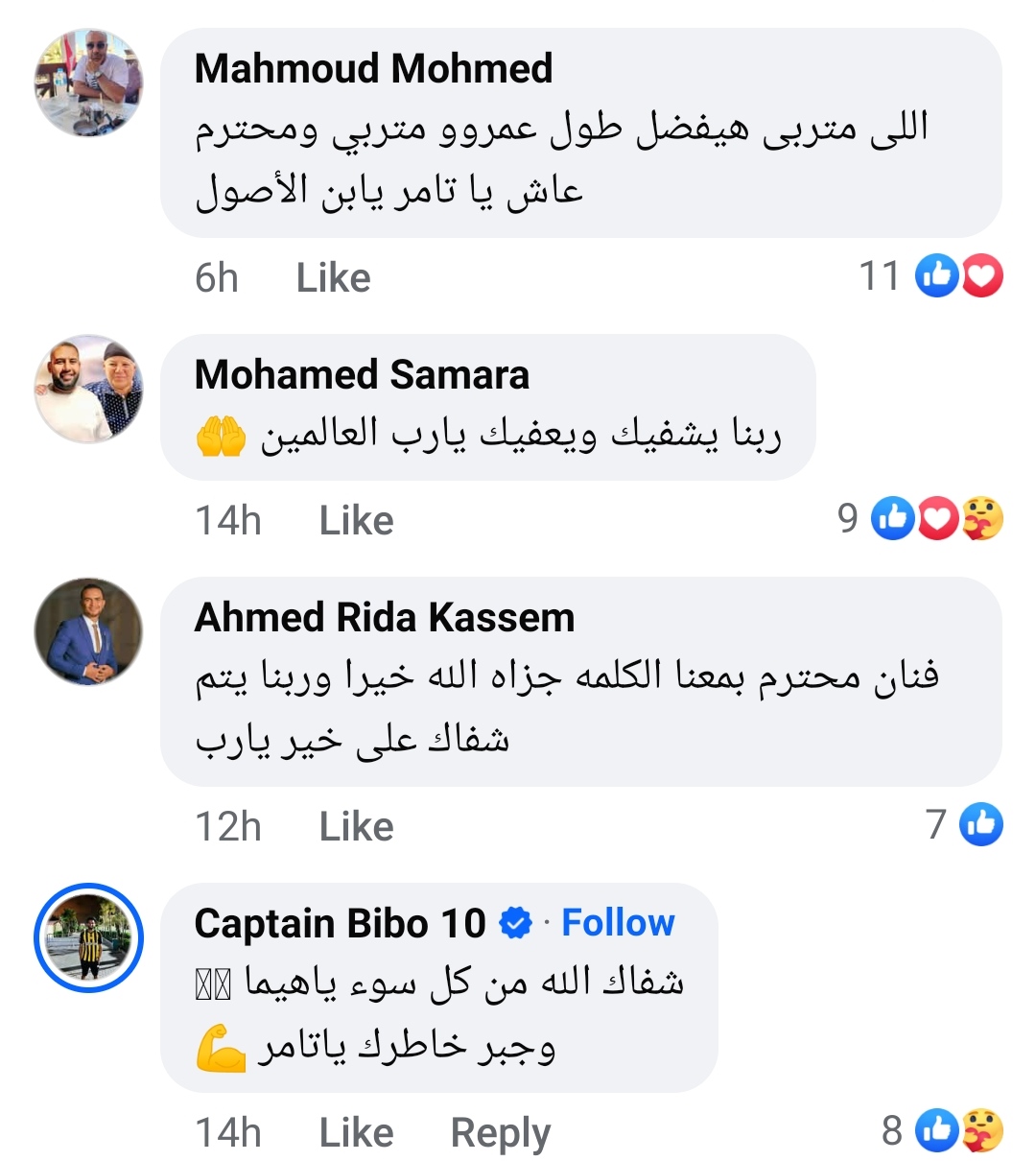The height and width of the screenshot is (1161, 1036).
Task: Like Captain Bibo 10's comment
Action: coord(356,1133)
